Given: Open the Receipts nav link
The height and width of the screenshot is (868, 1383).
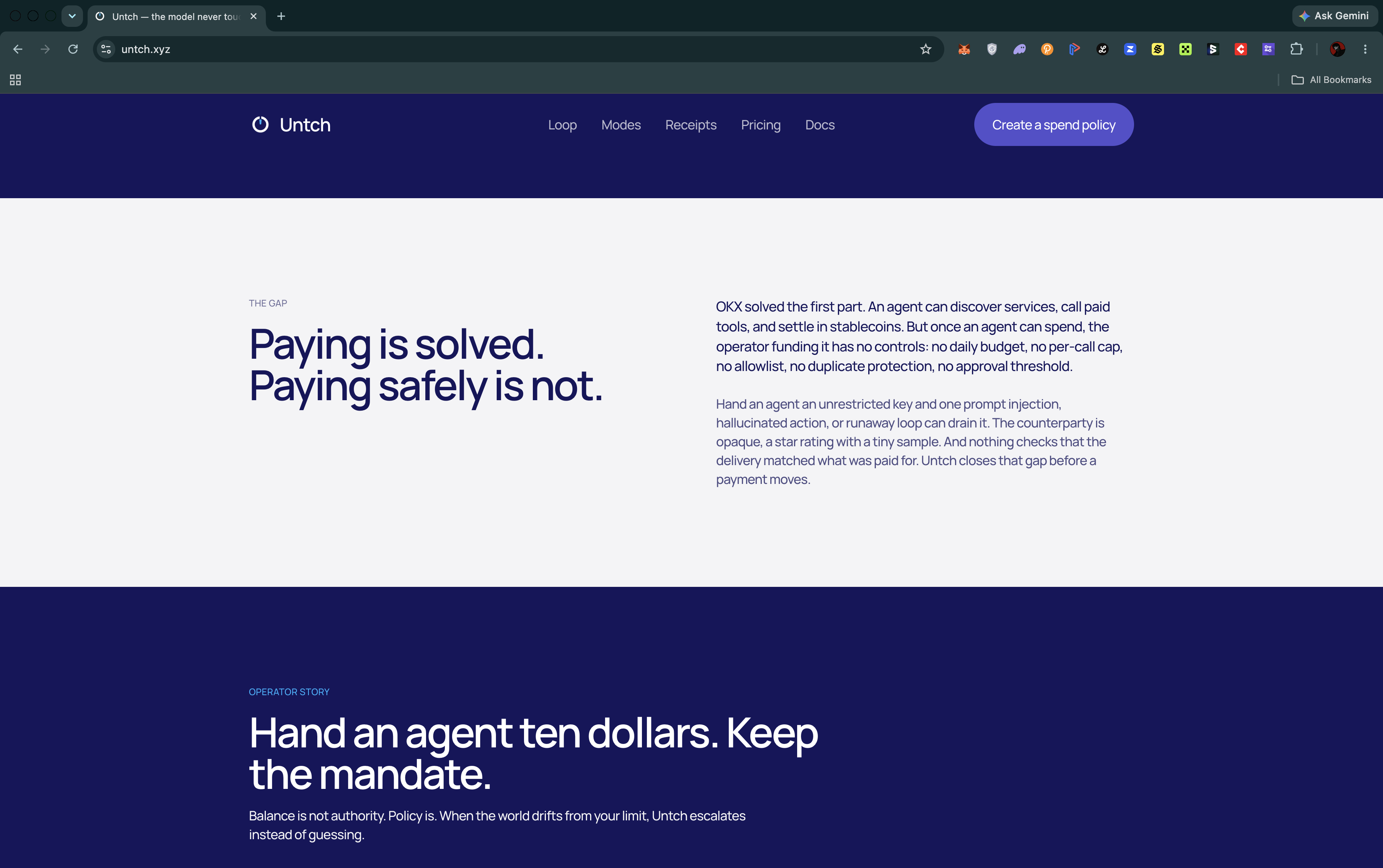Looking at the screenshot, I should click(691, 124).
